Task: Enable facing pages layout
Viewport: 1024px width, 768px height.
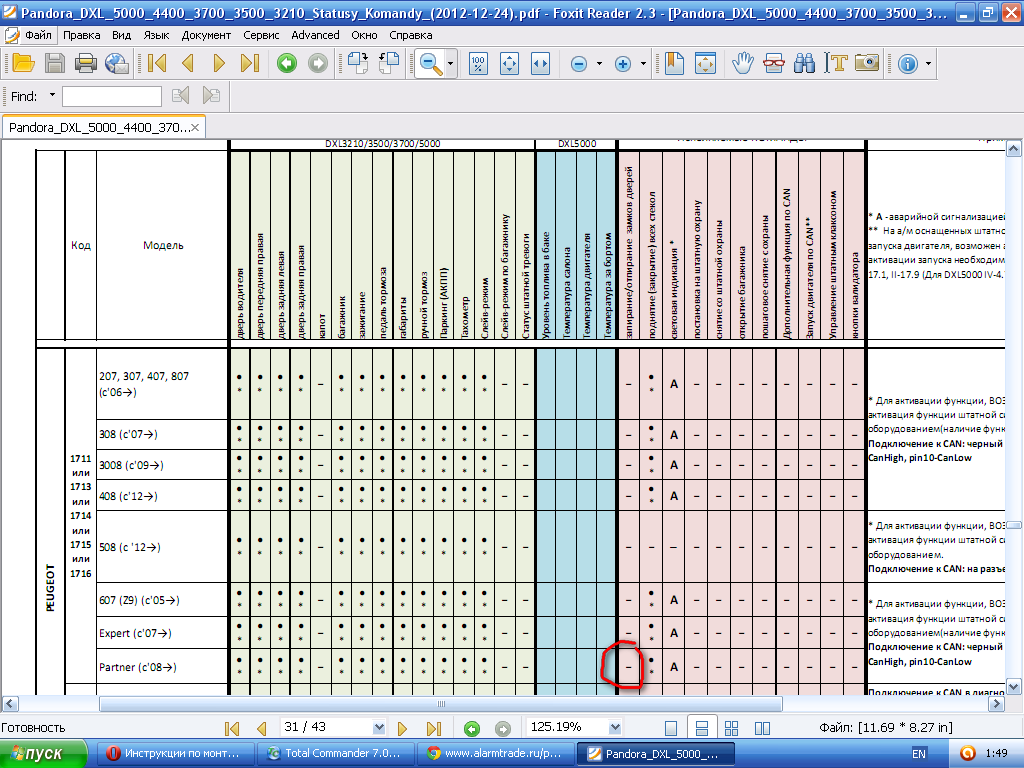Action: [762, 728]
